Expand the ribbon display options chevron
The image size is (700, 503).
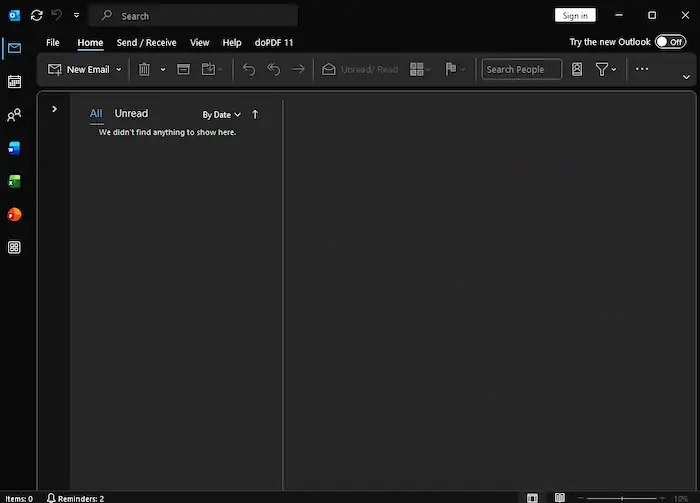pyautogui.click(x=686, y=77)
